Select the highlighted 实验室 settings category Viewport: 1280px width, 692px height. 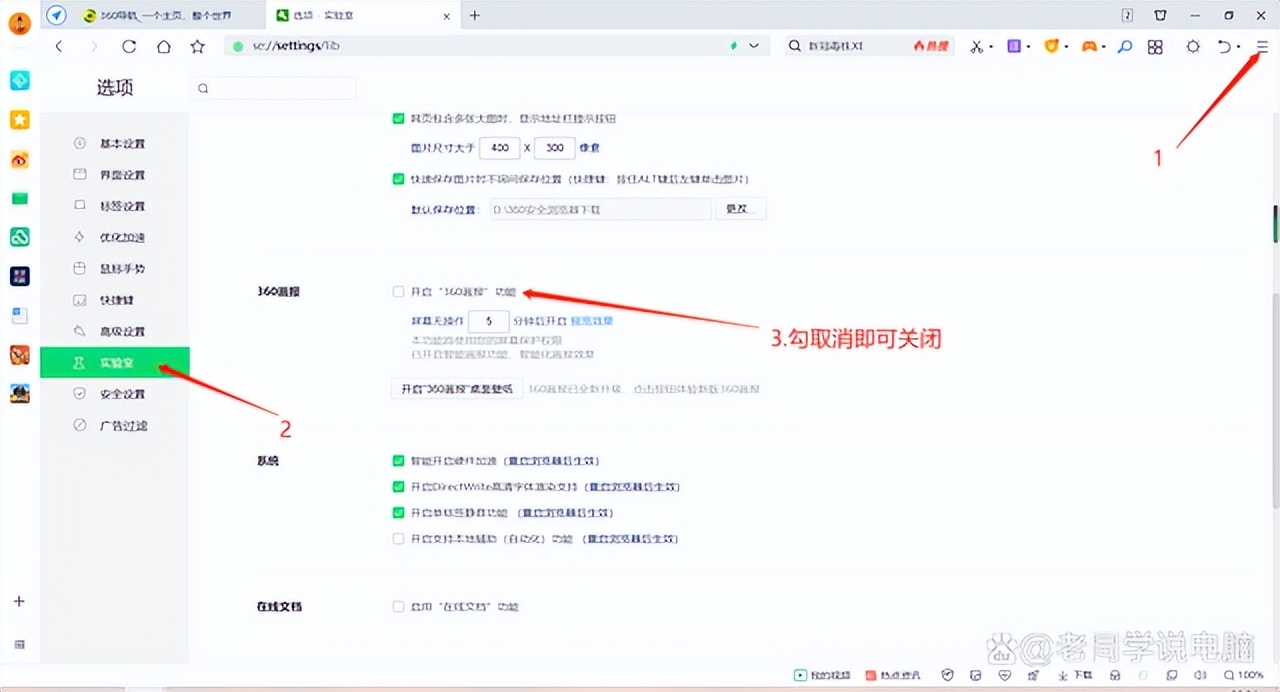pyautogui.click(x=114, y=363)
